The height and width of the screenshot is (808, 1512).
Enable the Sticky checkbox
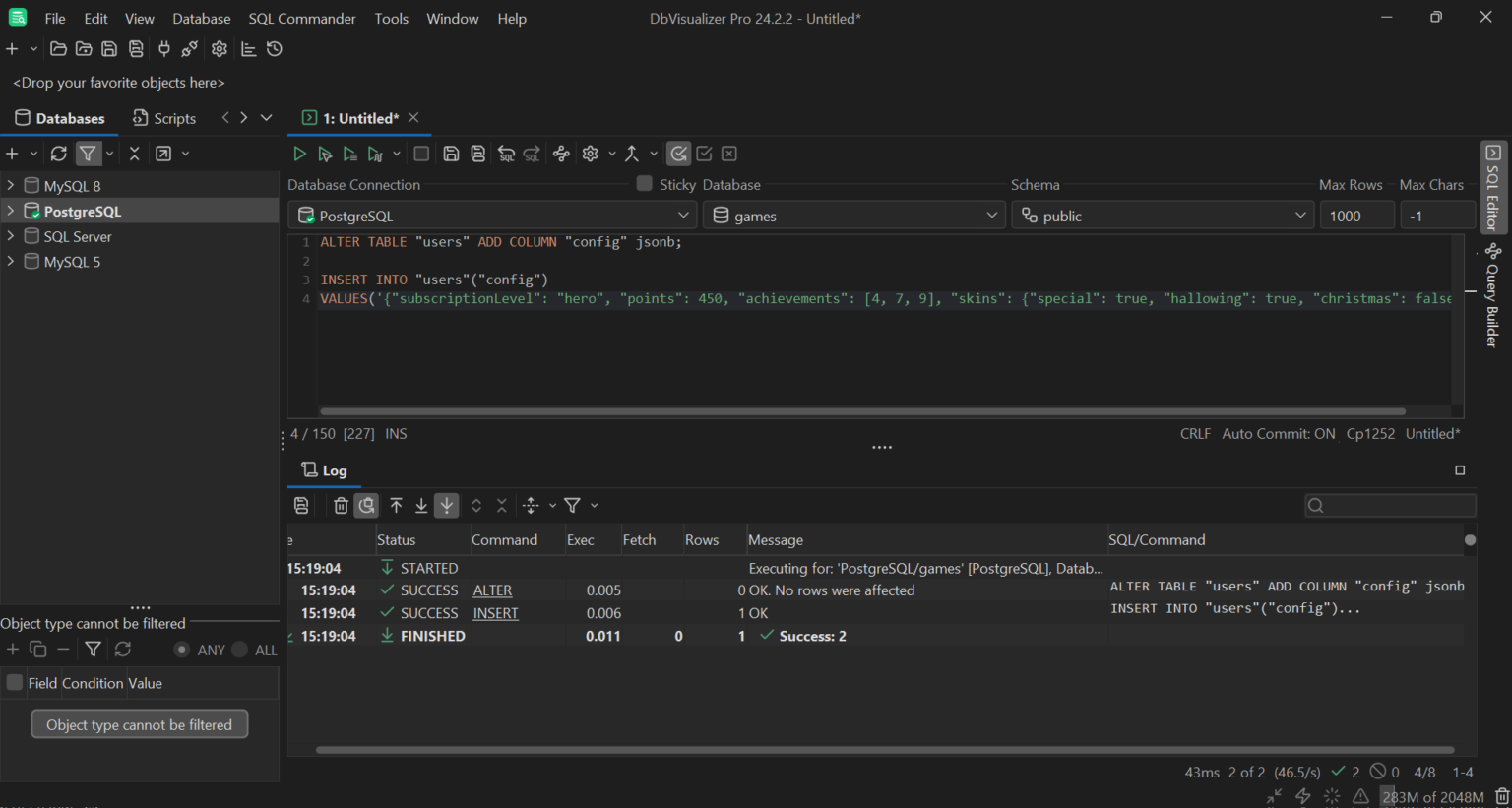(x=643, y=183)
